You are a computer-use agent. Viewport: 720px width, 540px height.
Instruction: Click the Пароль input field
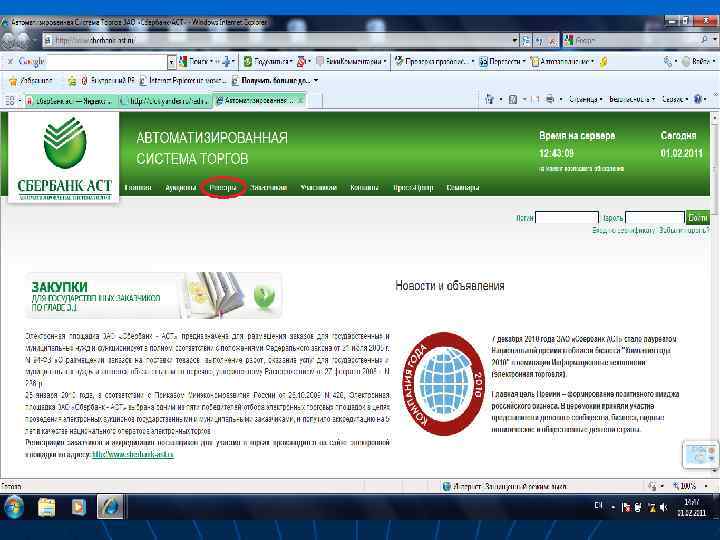pyautogui.click(x=655, y=218)
